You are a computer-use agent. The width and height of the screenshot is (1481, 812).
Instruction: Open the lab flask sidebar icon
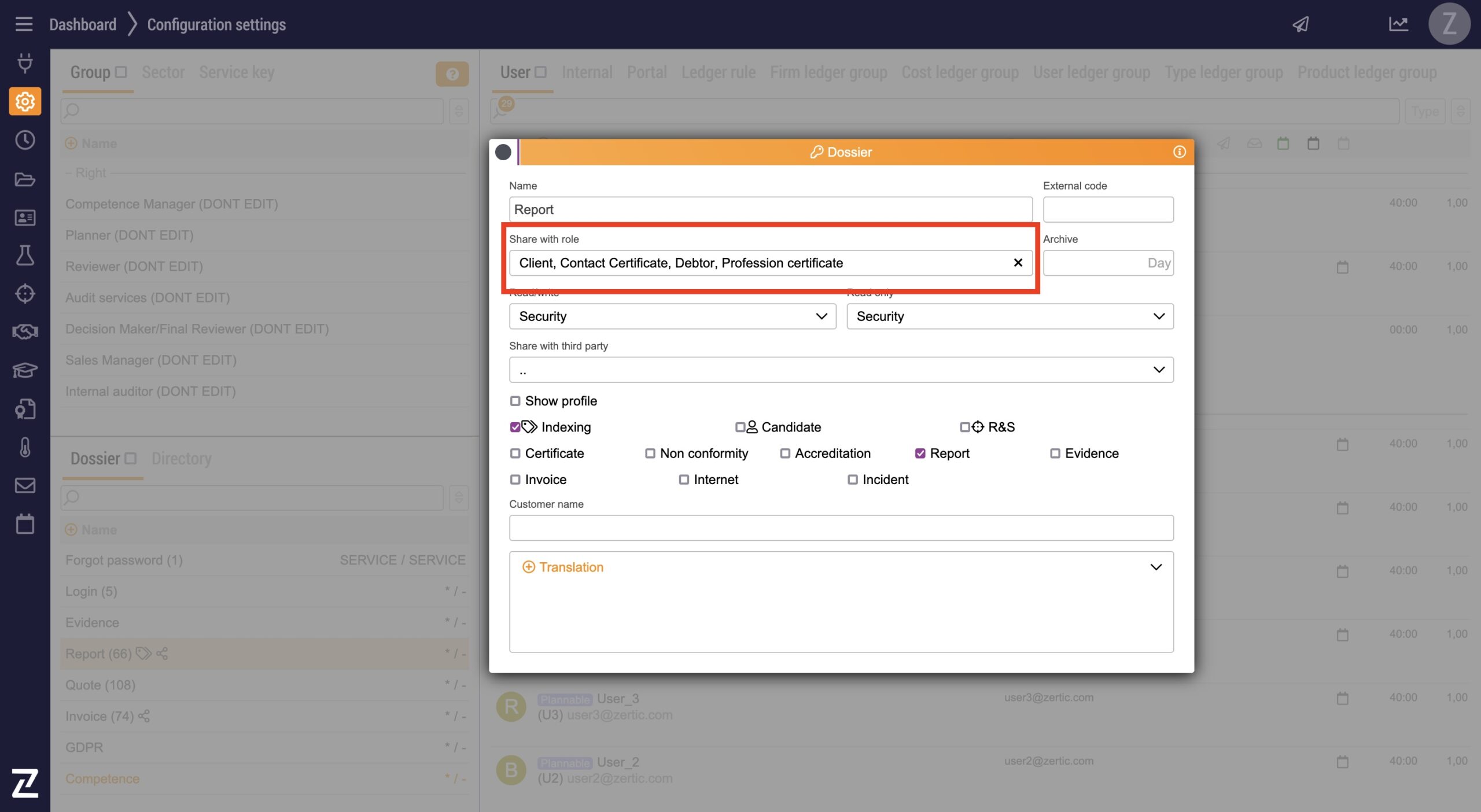click(25, 255)
